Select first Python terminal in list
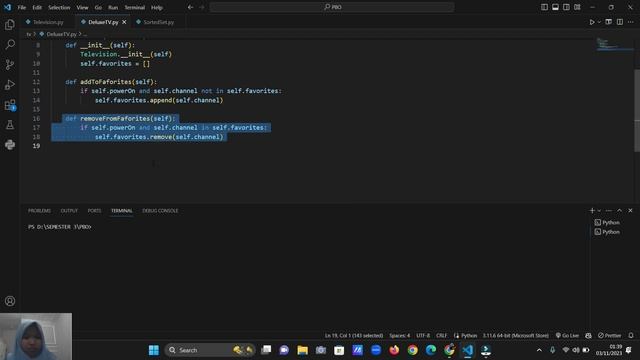Viewport: 640px width, 360px height. pos(608,222)
